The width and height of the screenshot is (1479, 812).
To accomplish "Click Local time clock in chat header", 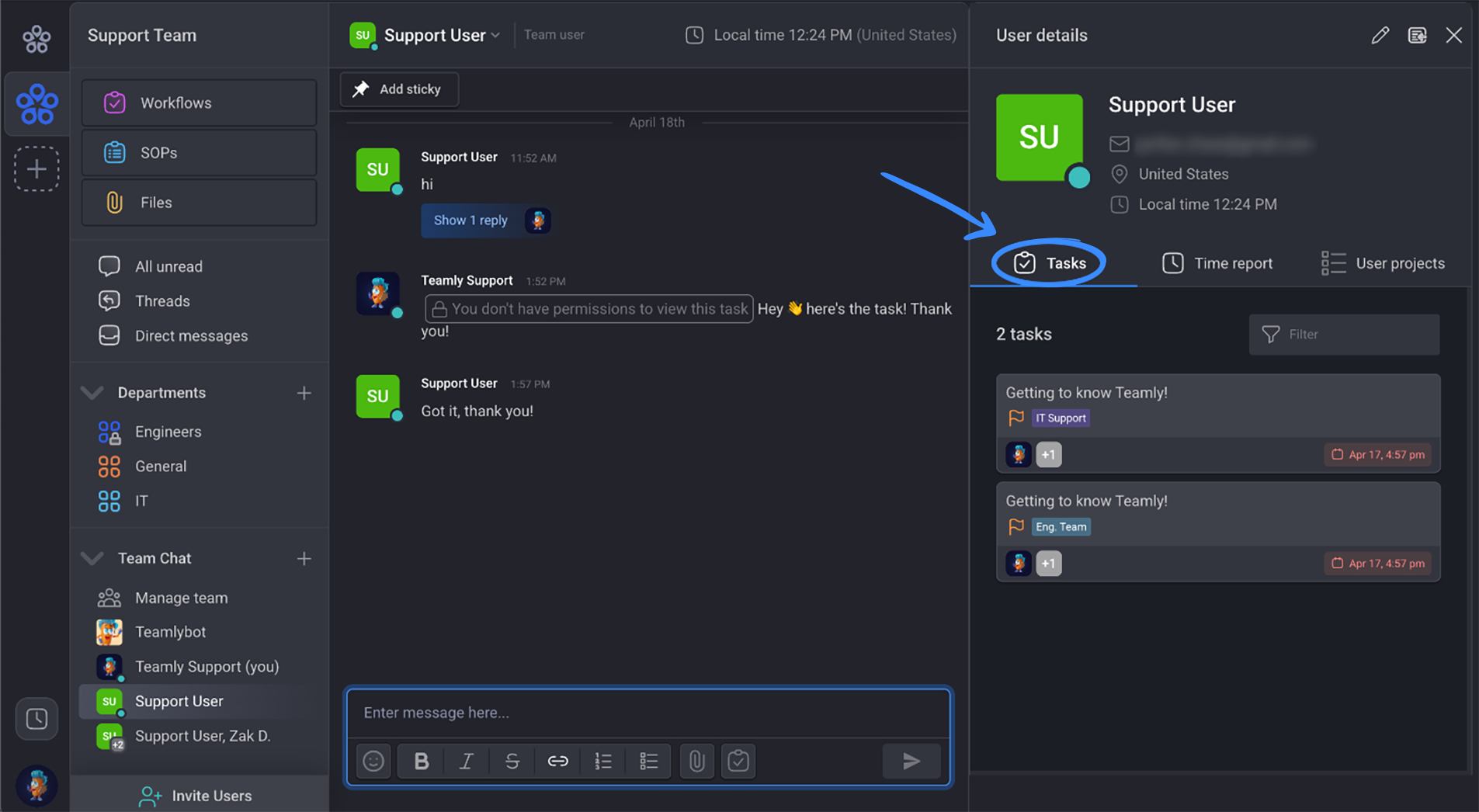I will click(x=694, y=35).
